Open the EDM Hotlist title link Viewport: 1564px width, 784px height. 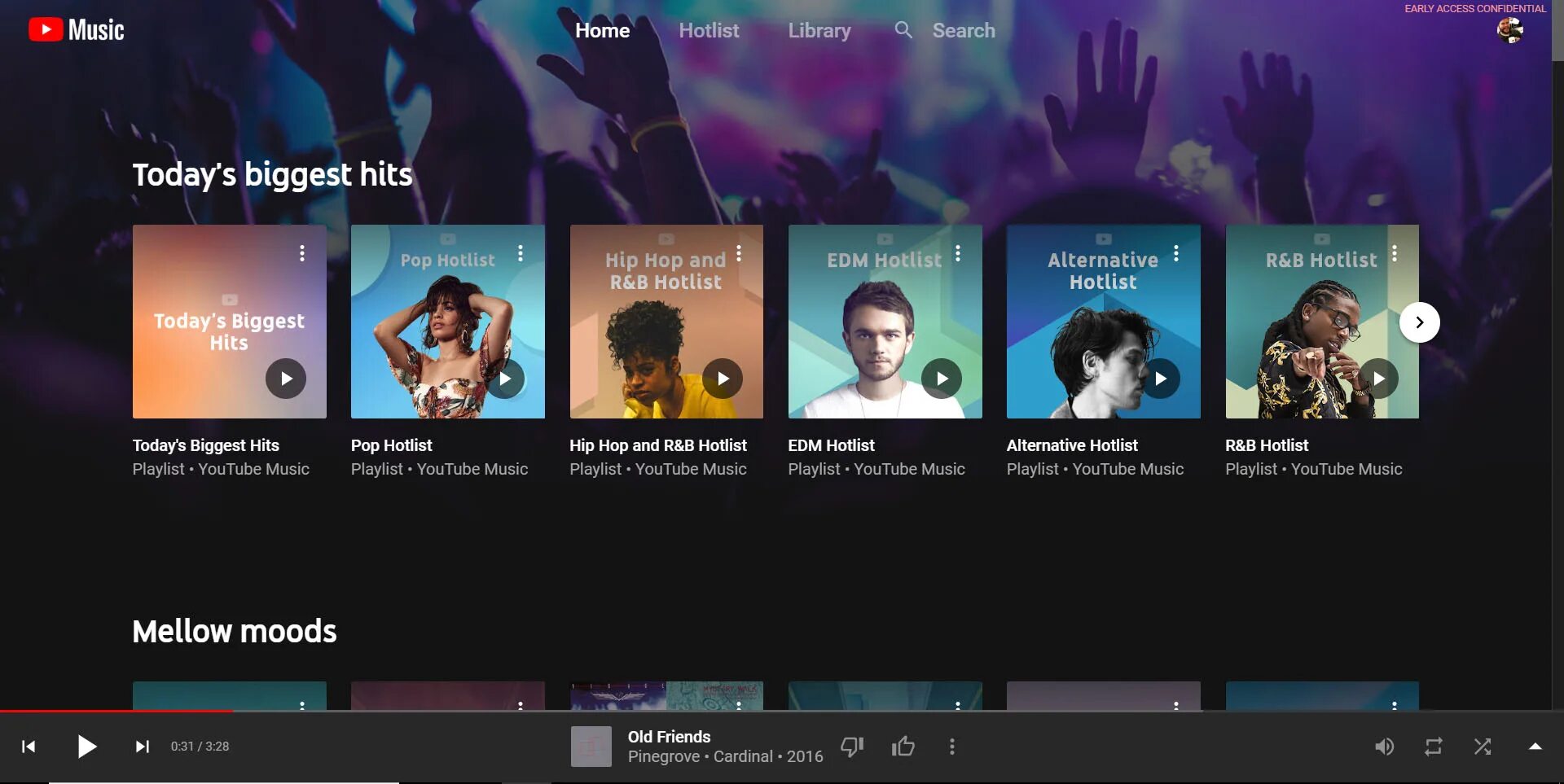click(831, 445)
